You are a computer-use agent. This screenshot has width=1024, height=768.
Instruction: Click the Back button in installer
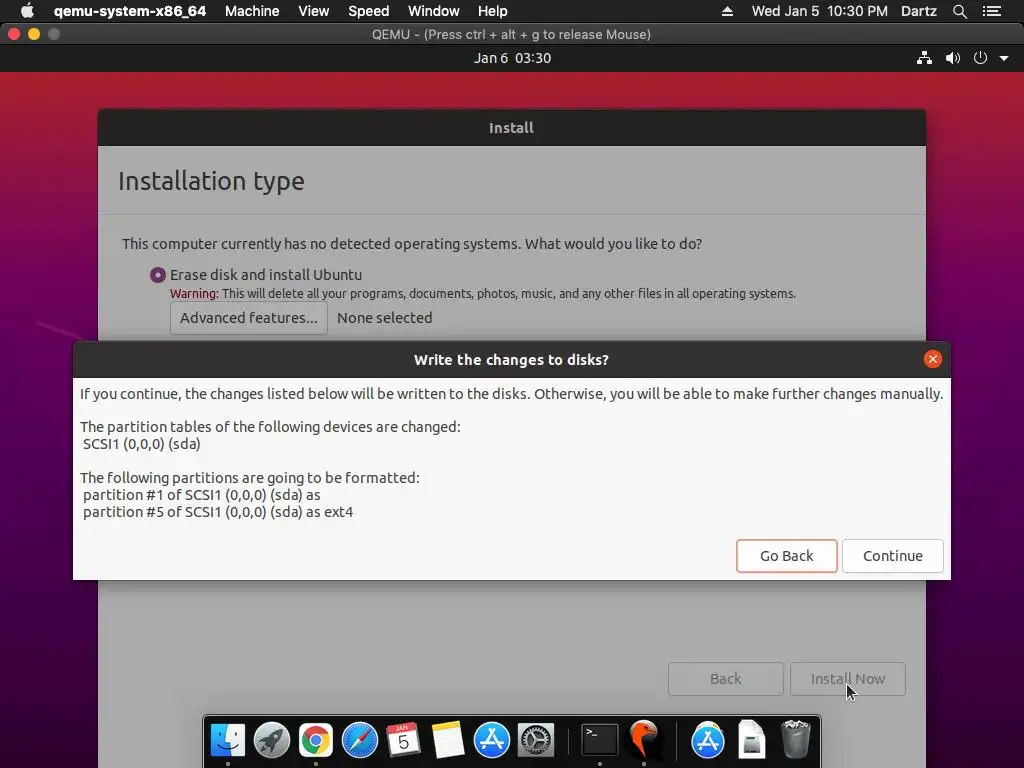point(726,679)
